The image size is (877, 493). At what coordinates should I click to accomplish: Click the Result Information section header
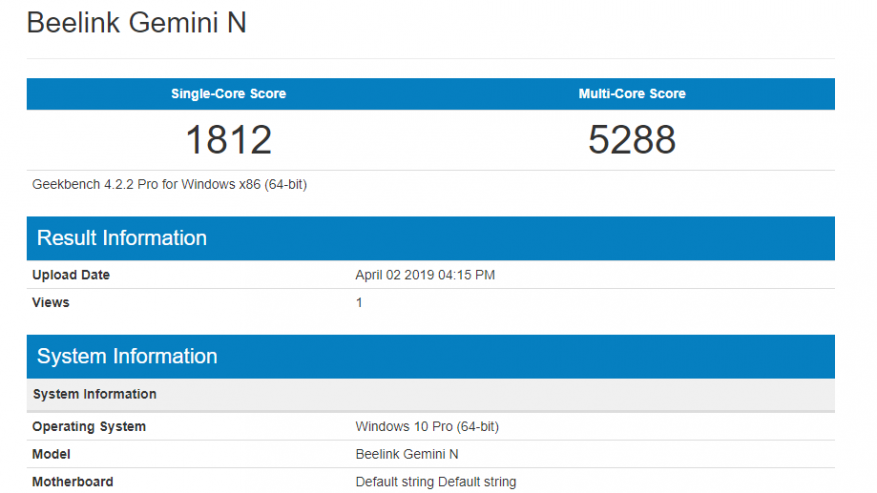(431, 238)
